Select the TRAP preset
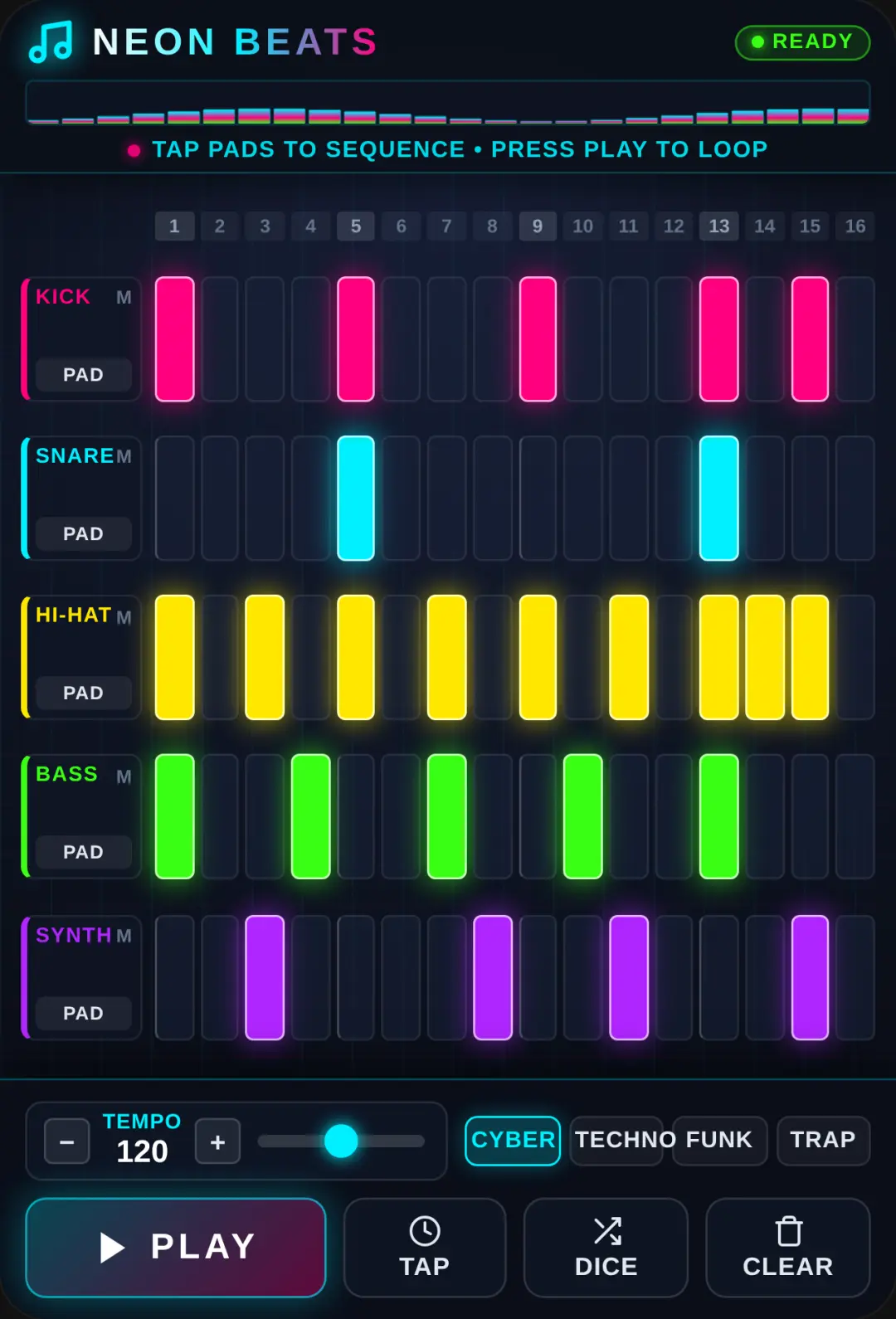This screenshot has height=1319, width=896. coord(823,1141)
